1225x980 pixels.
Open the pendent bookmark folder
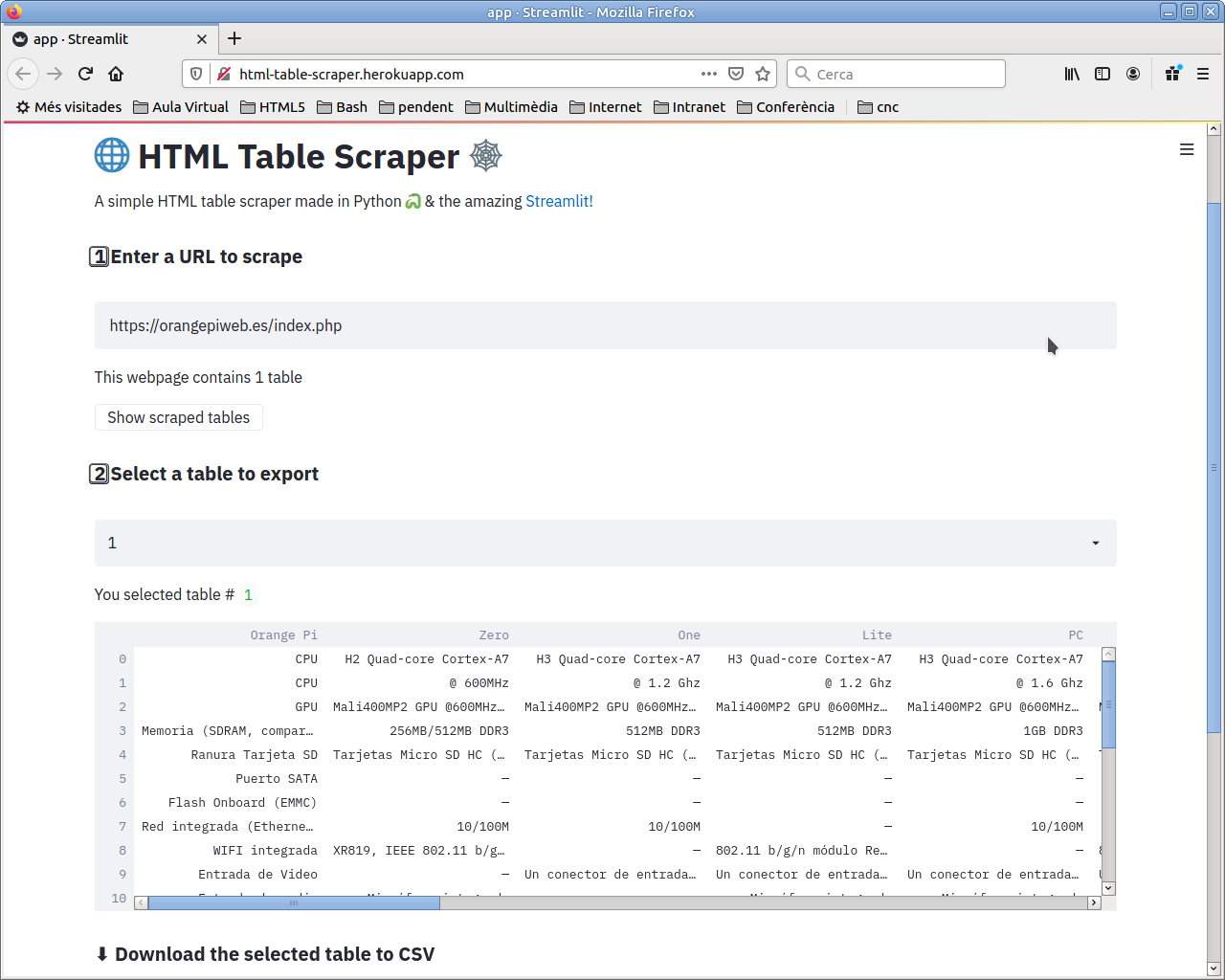point(416,107)
